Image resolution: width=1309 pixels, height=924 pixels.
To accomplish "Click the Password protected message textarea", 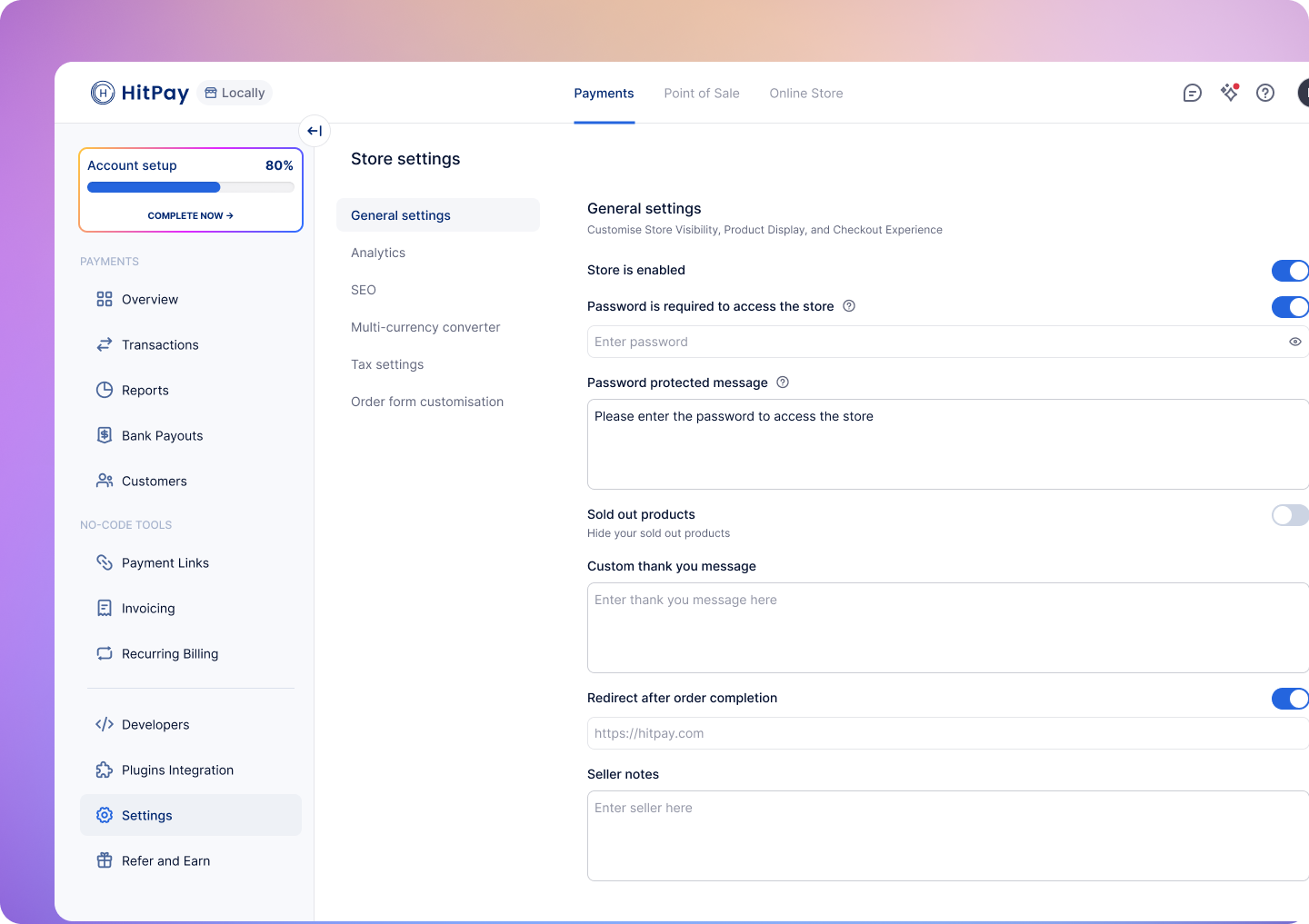I will [x=948, y=444].
